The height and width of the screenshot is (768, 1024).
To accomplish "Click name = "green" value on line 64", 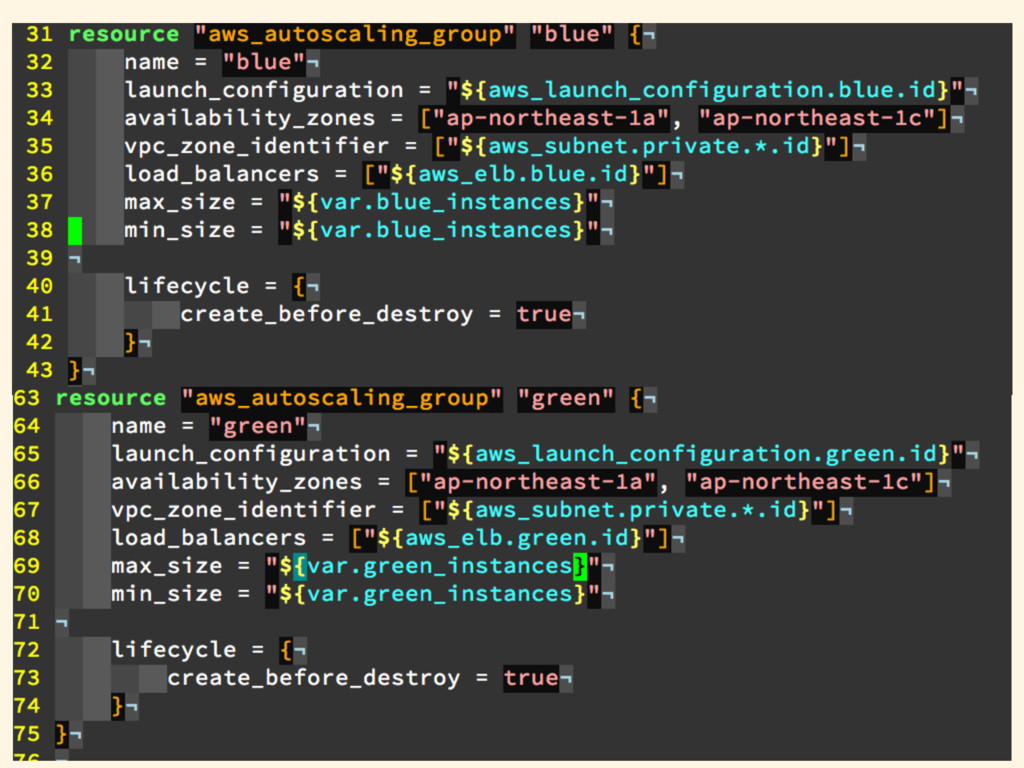I will coord(257,426).
